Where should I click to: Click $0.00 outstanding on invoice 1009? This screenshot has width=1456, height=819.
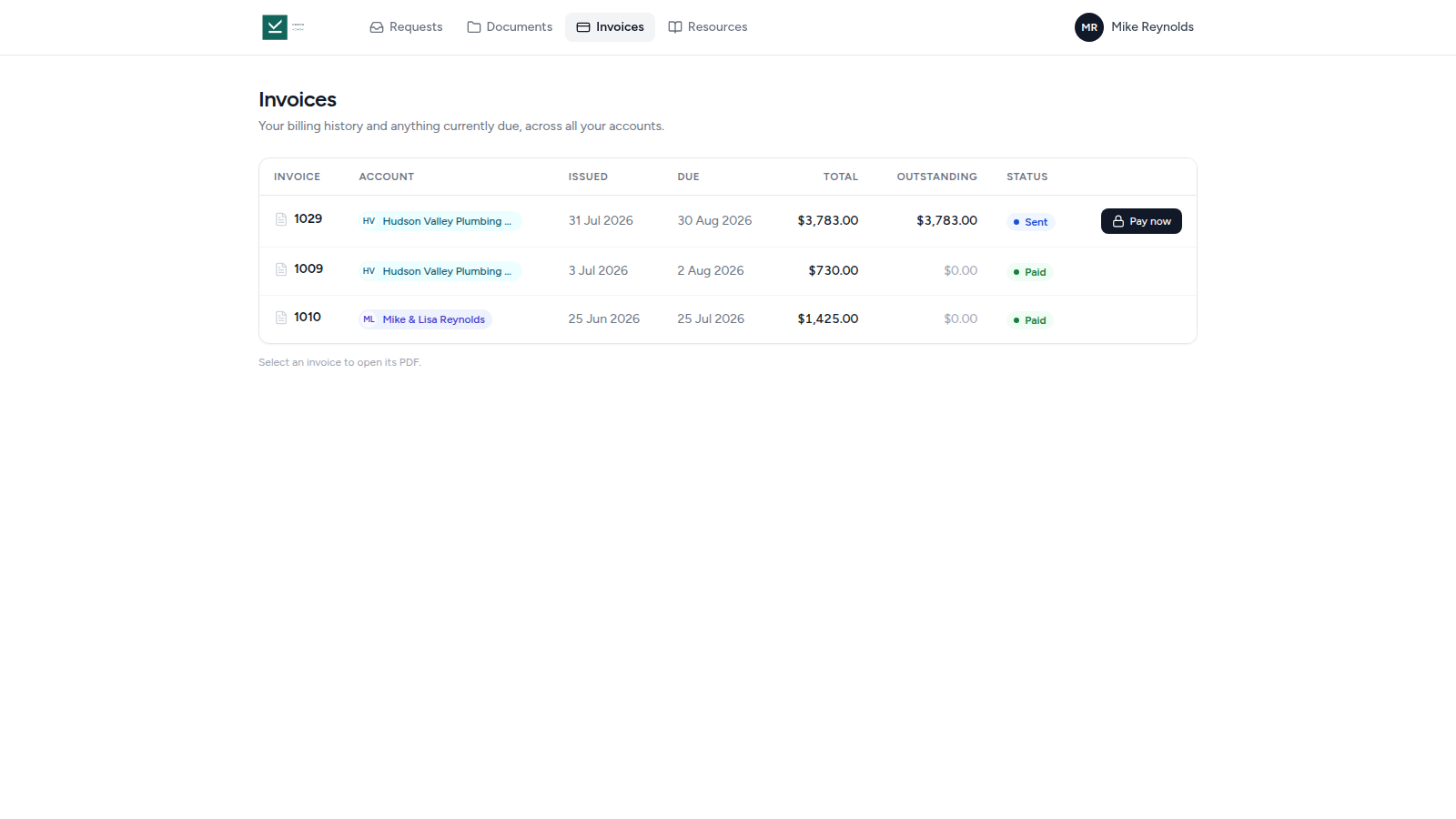coord(961,271)
